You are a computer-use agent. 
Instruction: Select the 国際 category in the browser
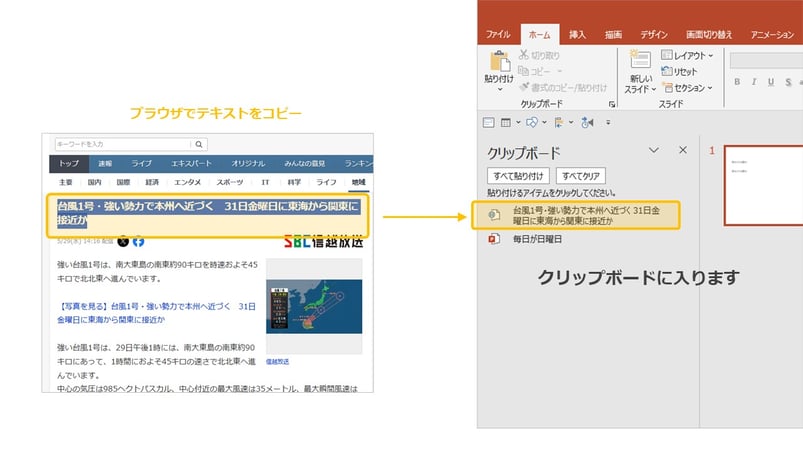(123, 182)
